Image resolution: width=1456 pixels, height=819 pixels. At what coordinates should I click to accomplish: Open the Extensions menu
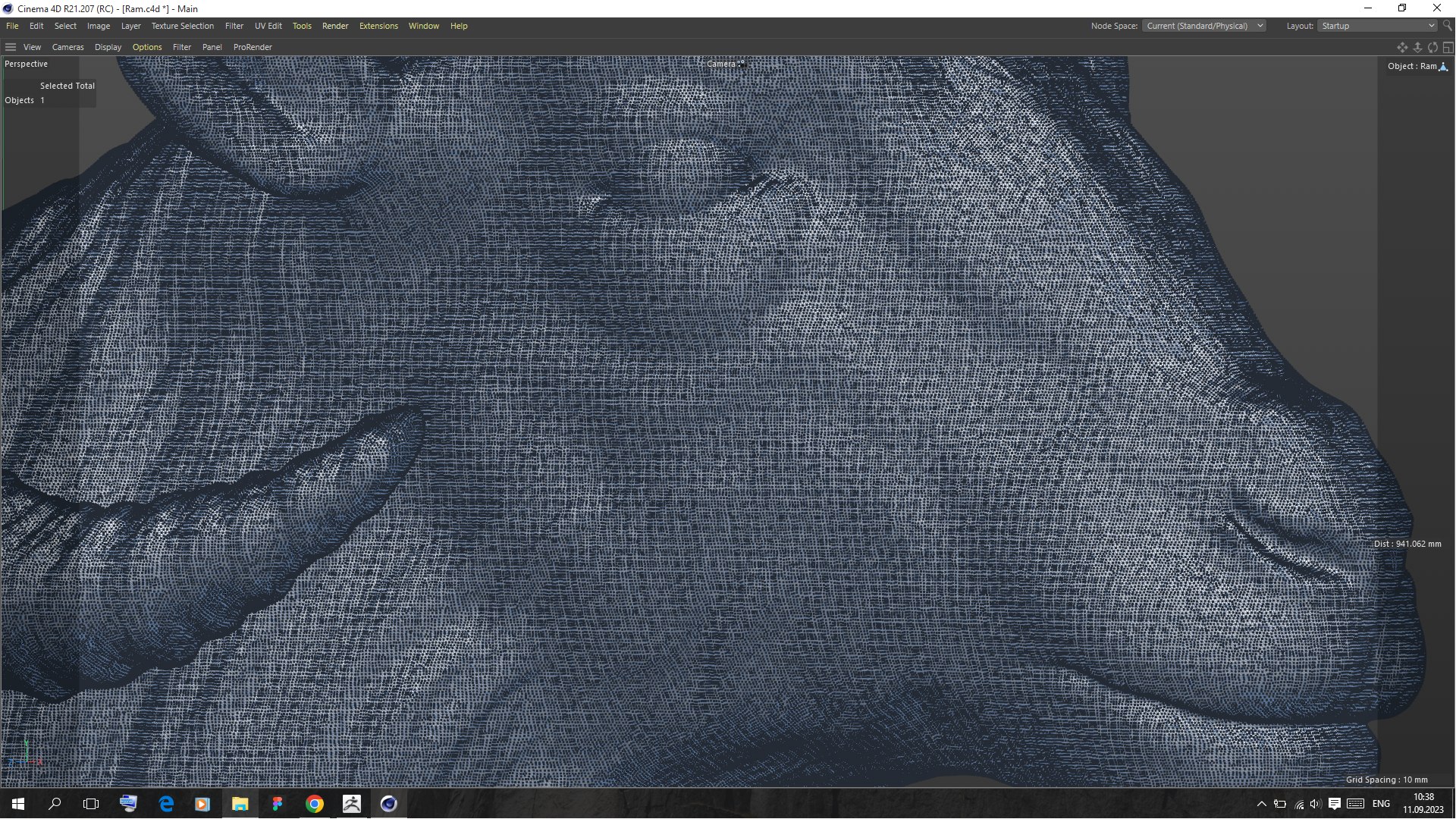tap(378, 26)
